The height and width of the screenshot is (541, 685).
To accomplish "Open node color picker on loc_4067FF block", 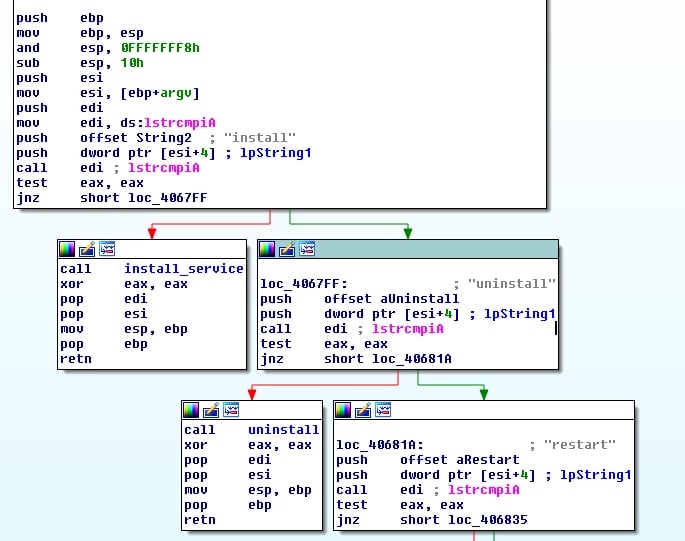I will [267, 249].
